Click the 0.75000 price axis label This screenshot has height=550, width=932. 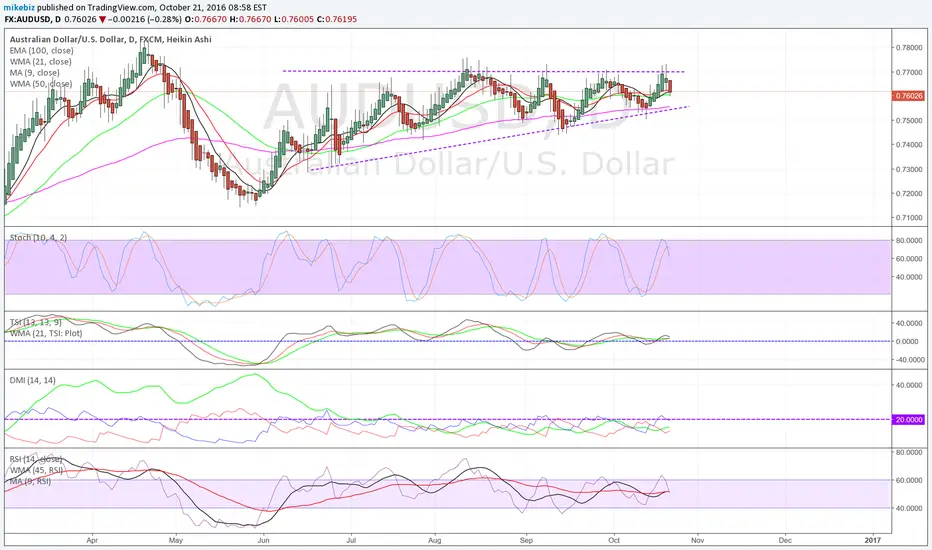pyautogui.click(x=909, y=121)
